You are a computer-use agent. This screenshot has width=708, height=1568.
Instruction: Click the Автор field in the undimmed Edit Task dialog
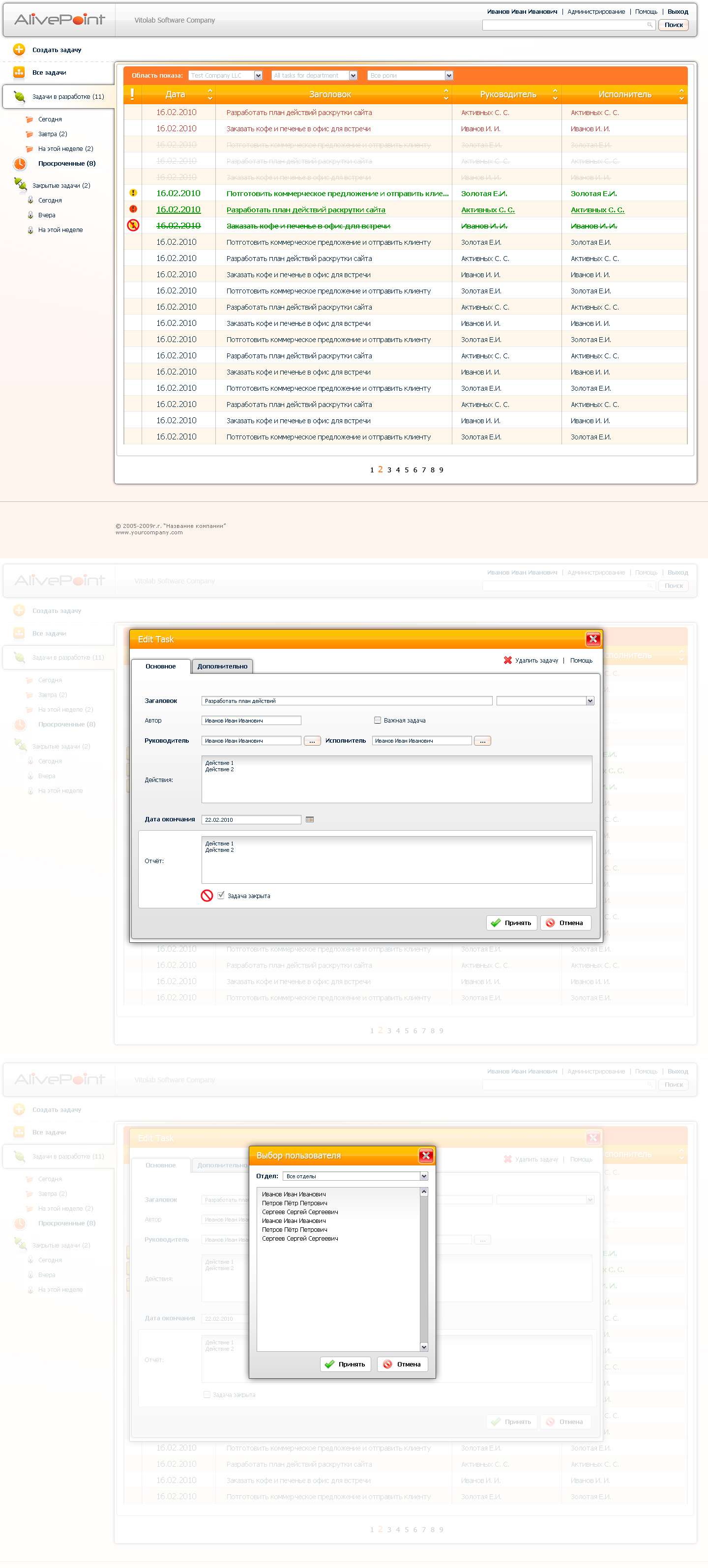[251, 720]
